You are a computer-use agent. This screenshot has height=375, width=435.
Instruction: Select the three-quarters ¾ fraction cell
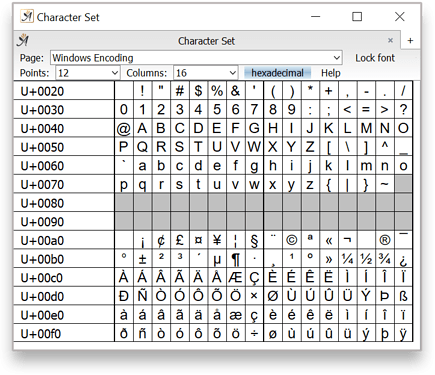pos(385,259)
